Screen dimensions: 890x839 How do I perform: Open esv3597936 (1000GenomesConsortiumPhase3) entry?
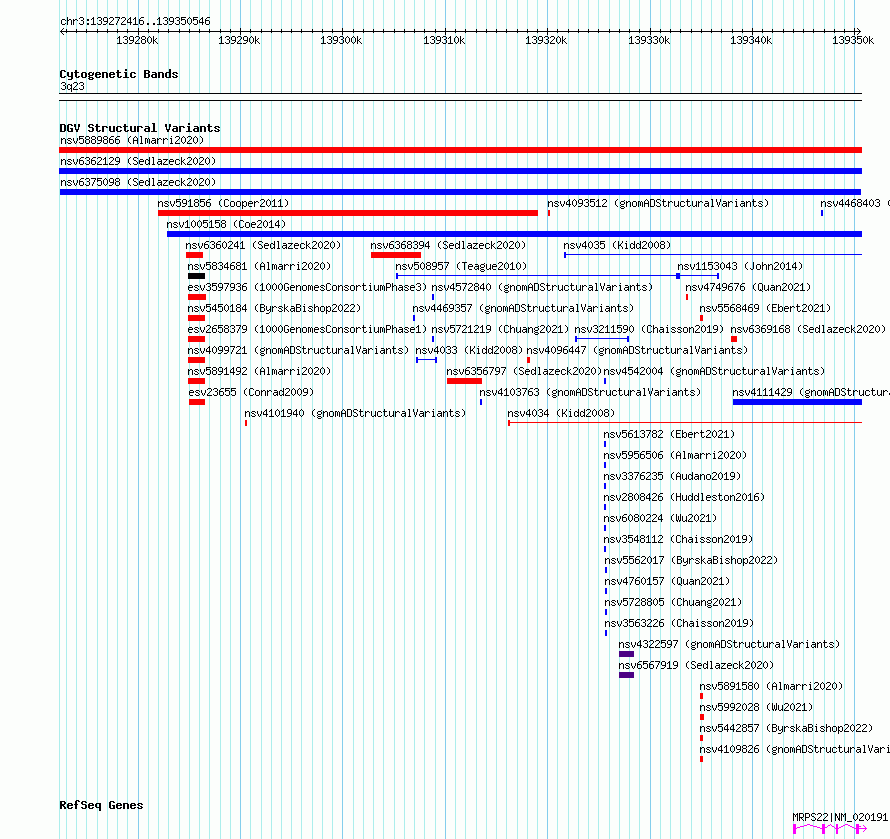pos(307,287)
